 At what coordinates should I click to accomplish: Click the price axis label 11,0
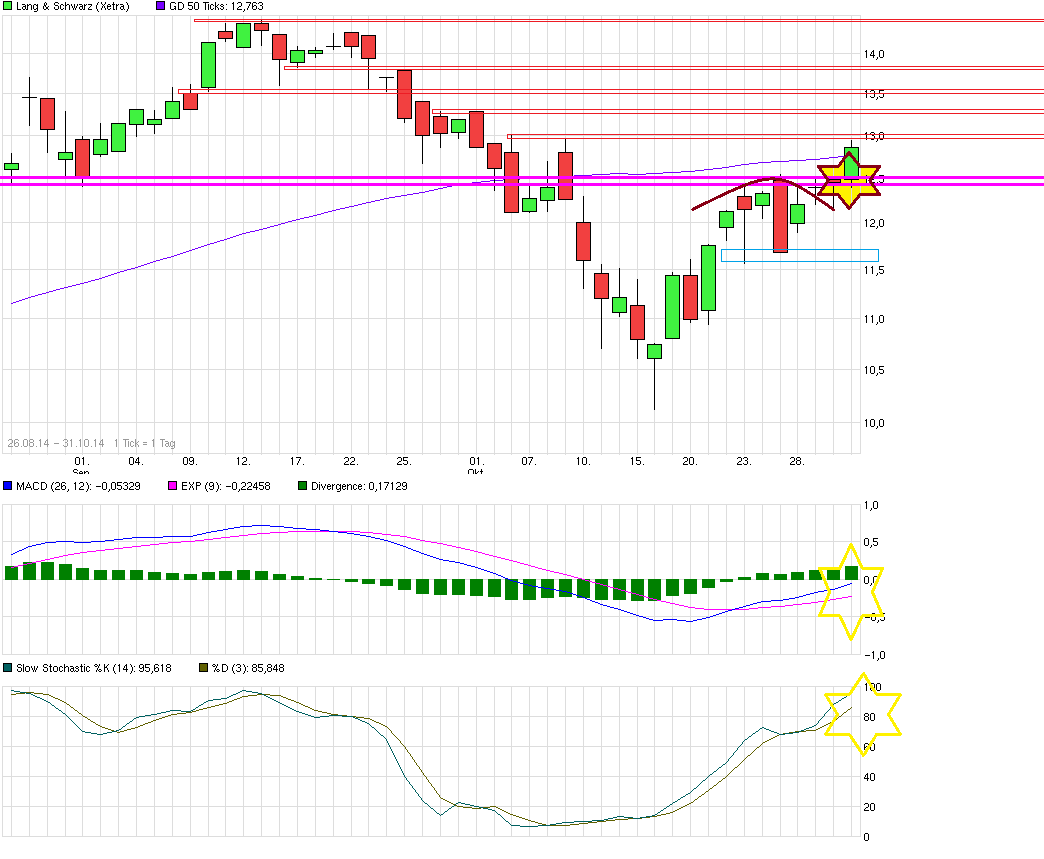coord(874,320)
